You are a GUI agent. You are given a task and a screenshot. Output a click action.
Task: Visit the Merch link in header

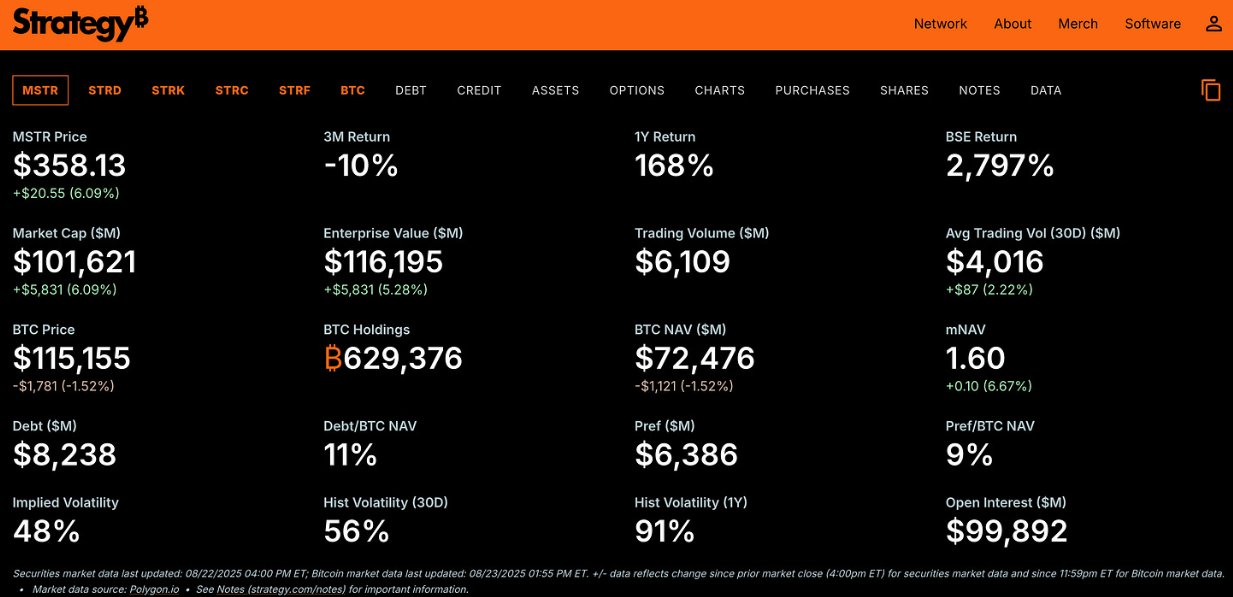1078,24
